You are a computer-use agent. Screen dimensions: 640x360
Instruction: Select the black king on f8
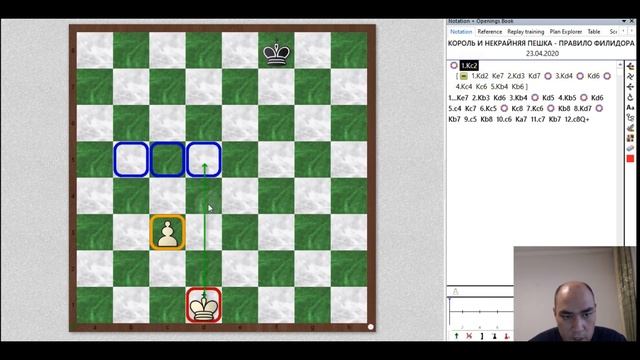tap(276, 53)
